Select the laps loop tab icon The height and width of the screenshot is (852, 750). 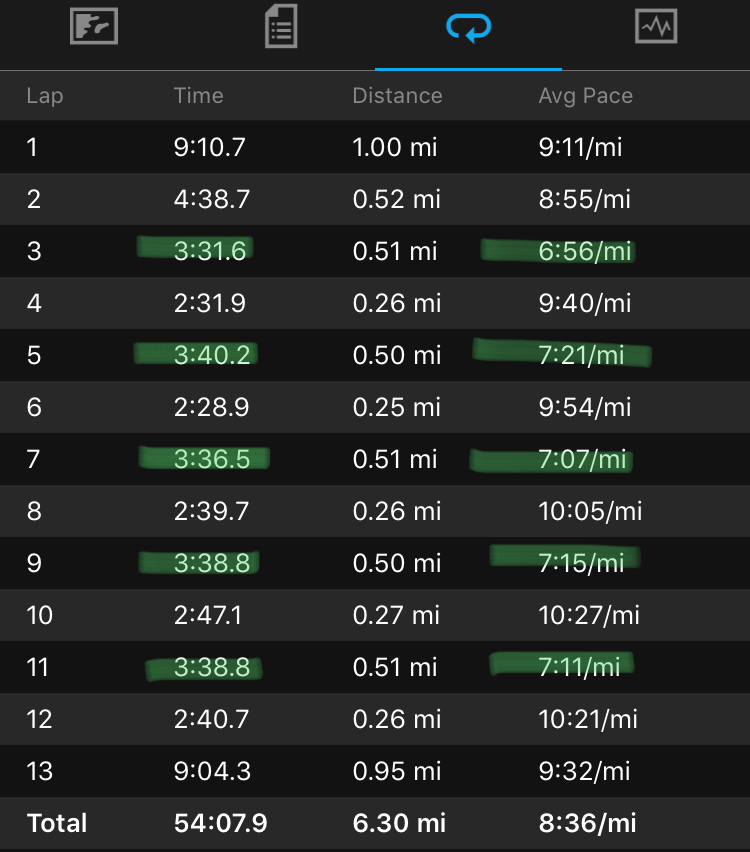468,28
